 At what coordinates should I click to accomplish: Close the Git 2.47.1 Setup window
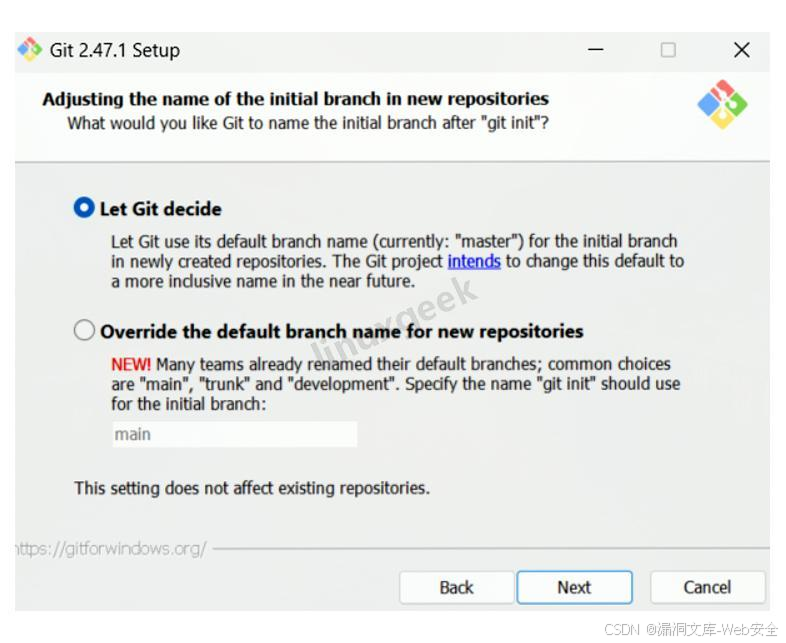click(x=741, y=50)
